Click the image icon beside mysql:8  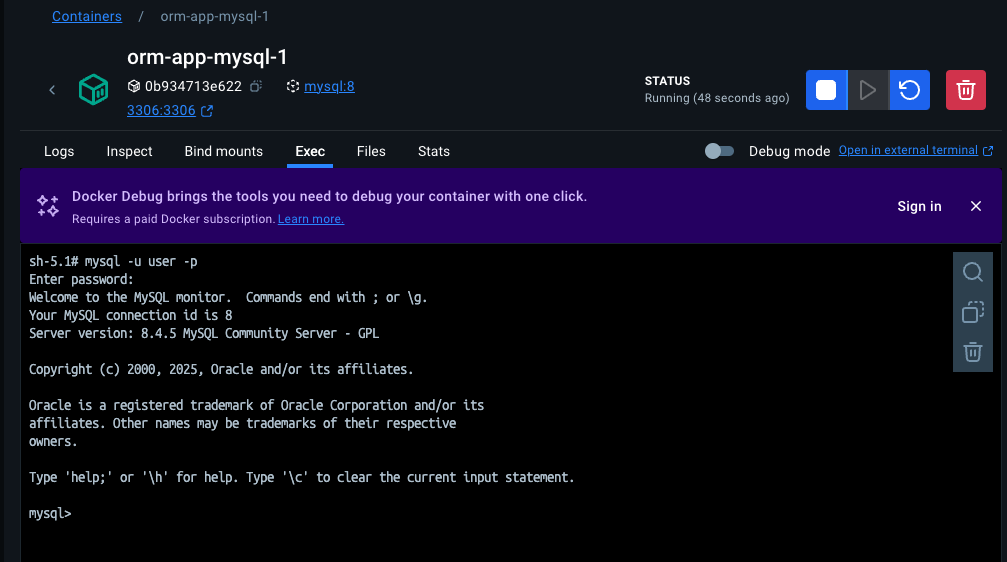pos(293,86)
